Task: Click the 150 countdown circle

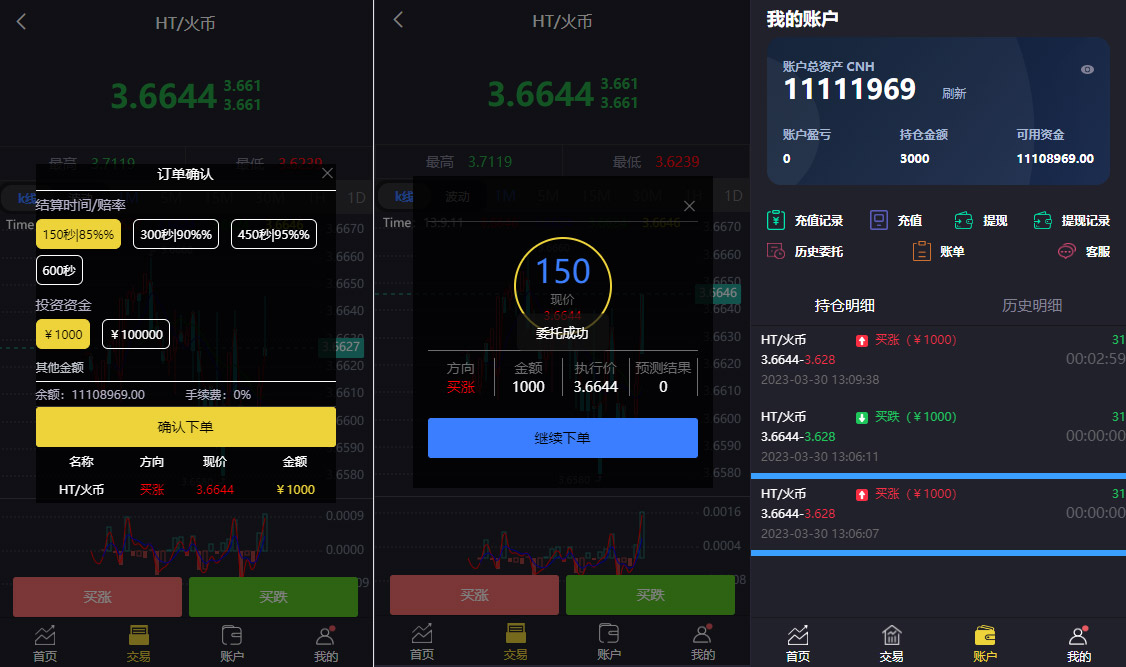Action: 563,285
